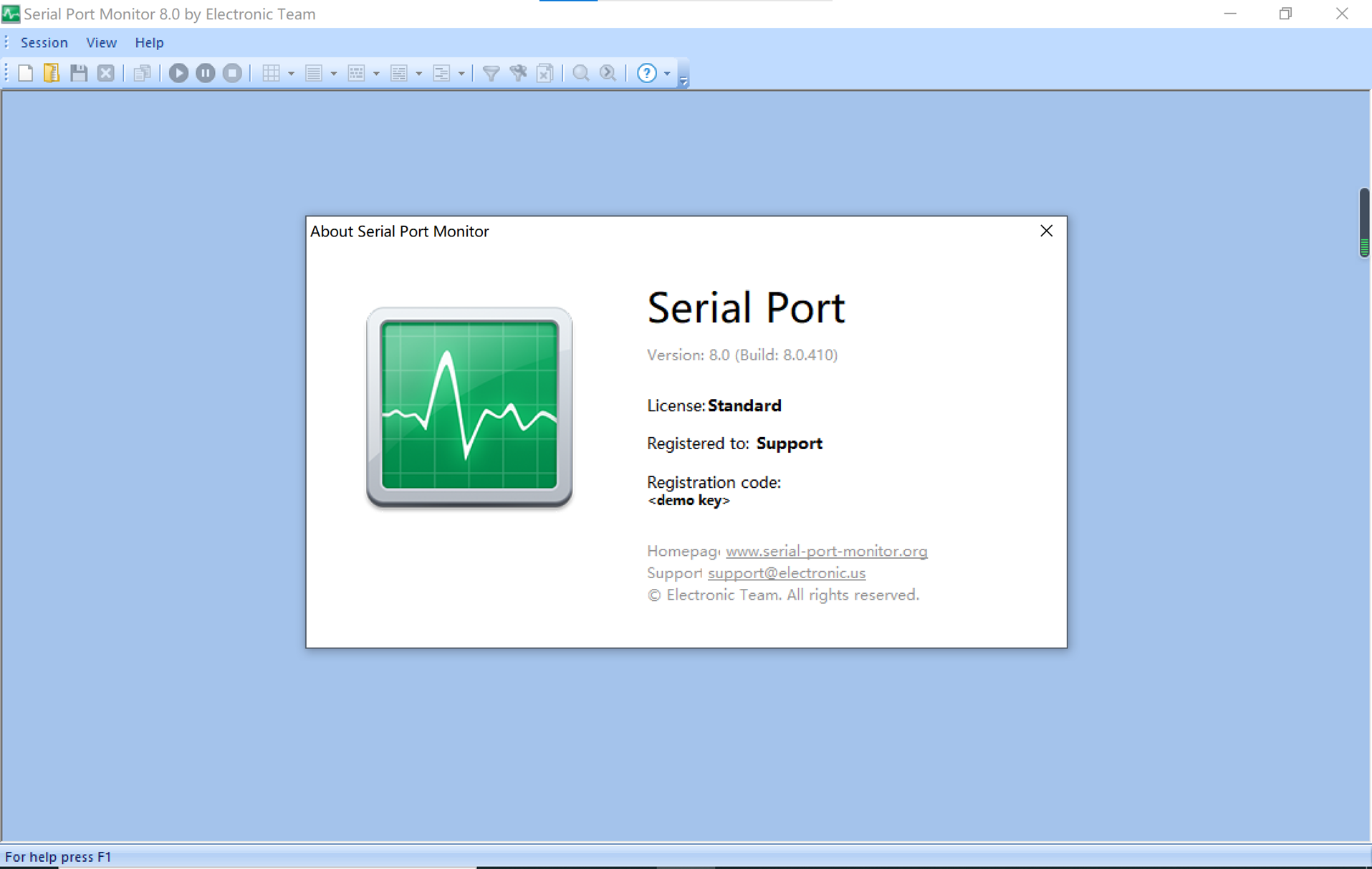Viewport: 1372px width, 869px height.
Task: Open the Session menu
Action: tap(44, 43)
